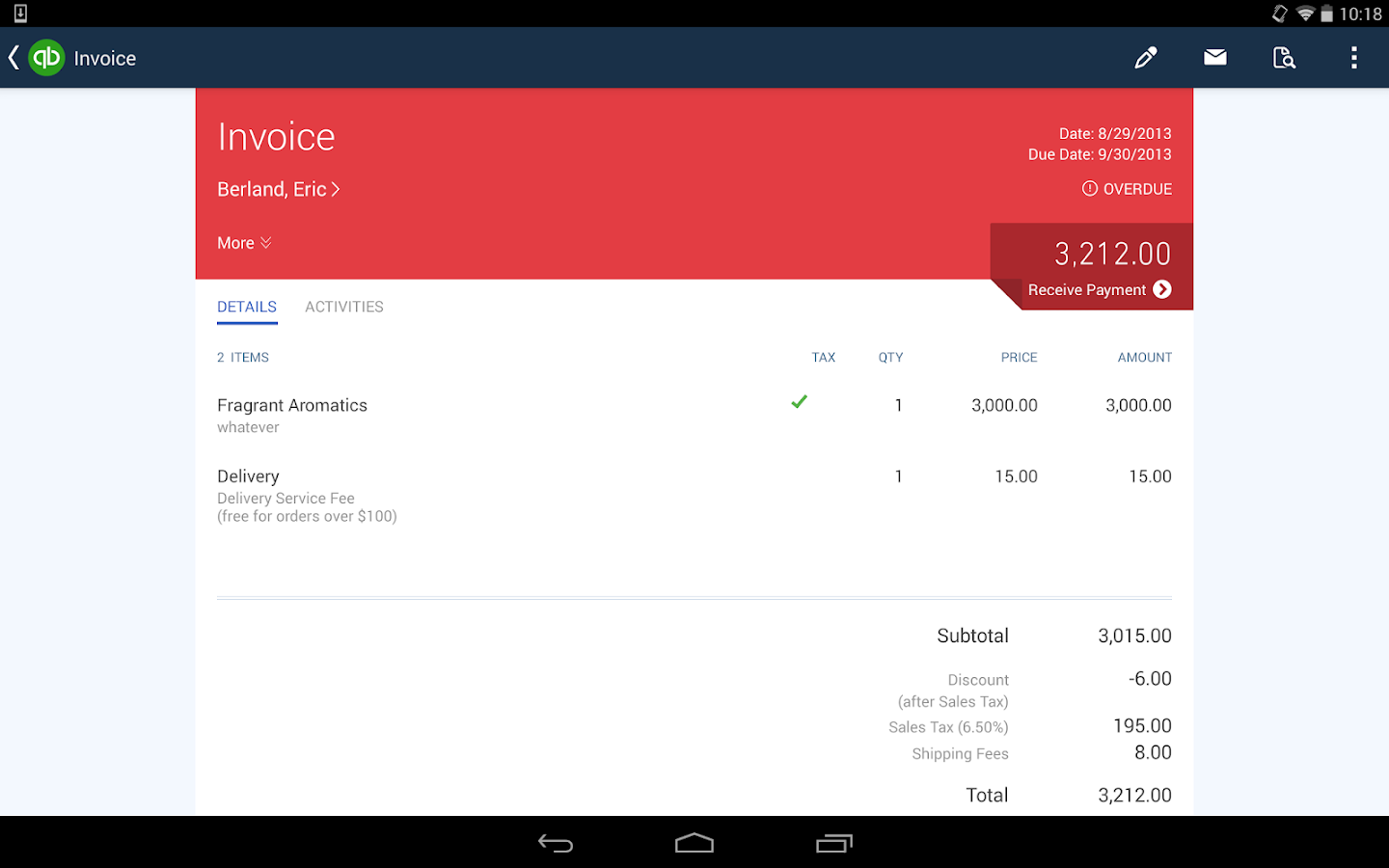Tap the 2 ITEMS column header
This screenshot has width=1389, height=868.
243,357
